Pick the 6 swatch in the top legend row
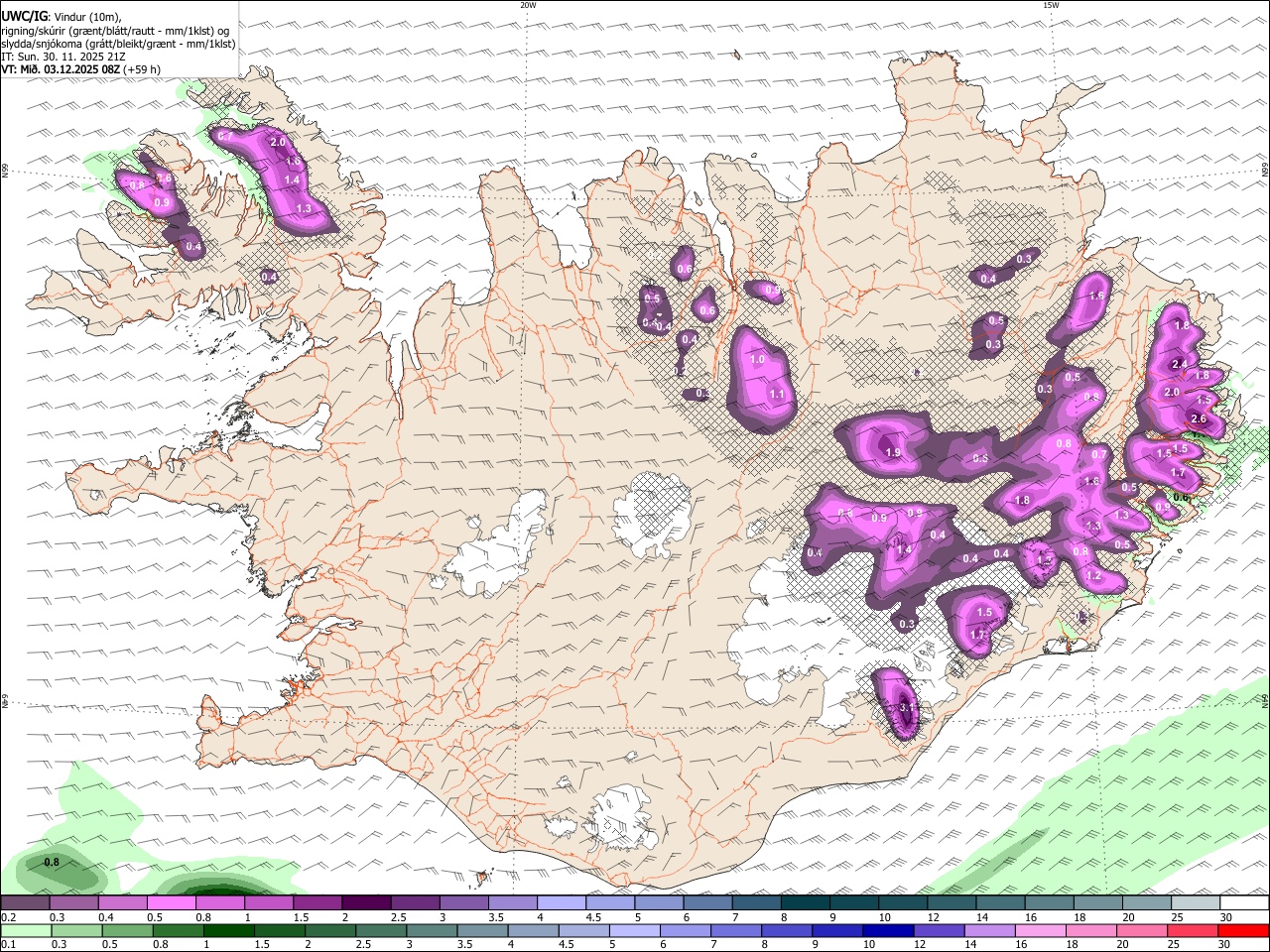The height and width of the screenshot is (952, 1270). tap(707, 902)
